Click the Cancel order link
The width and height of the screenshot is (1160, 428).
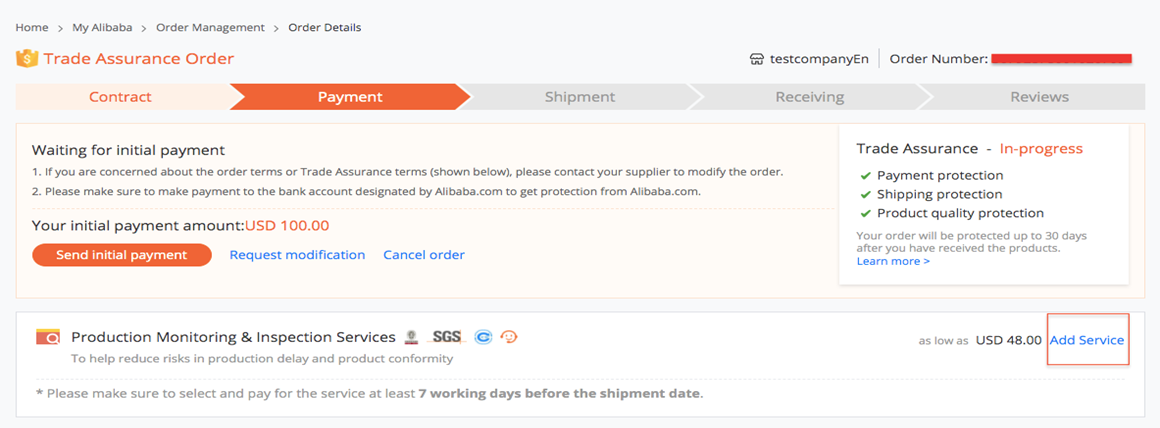pos(424,255)
